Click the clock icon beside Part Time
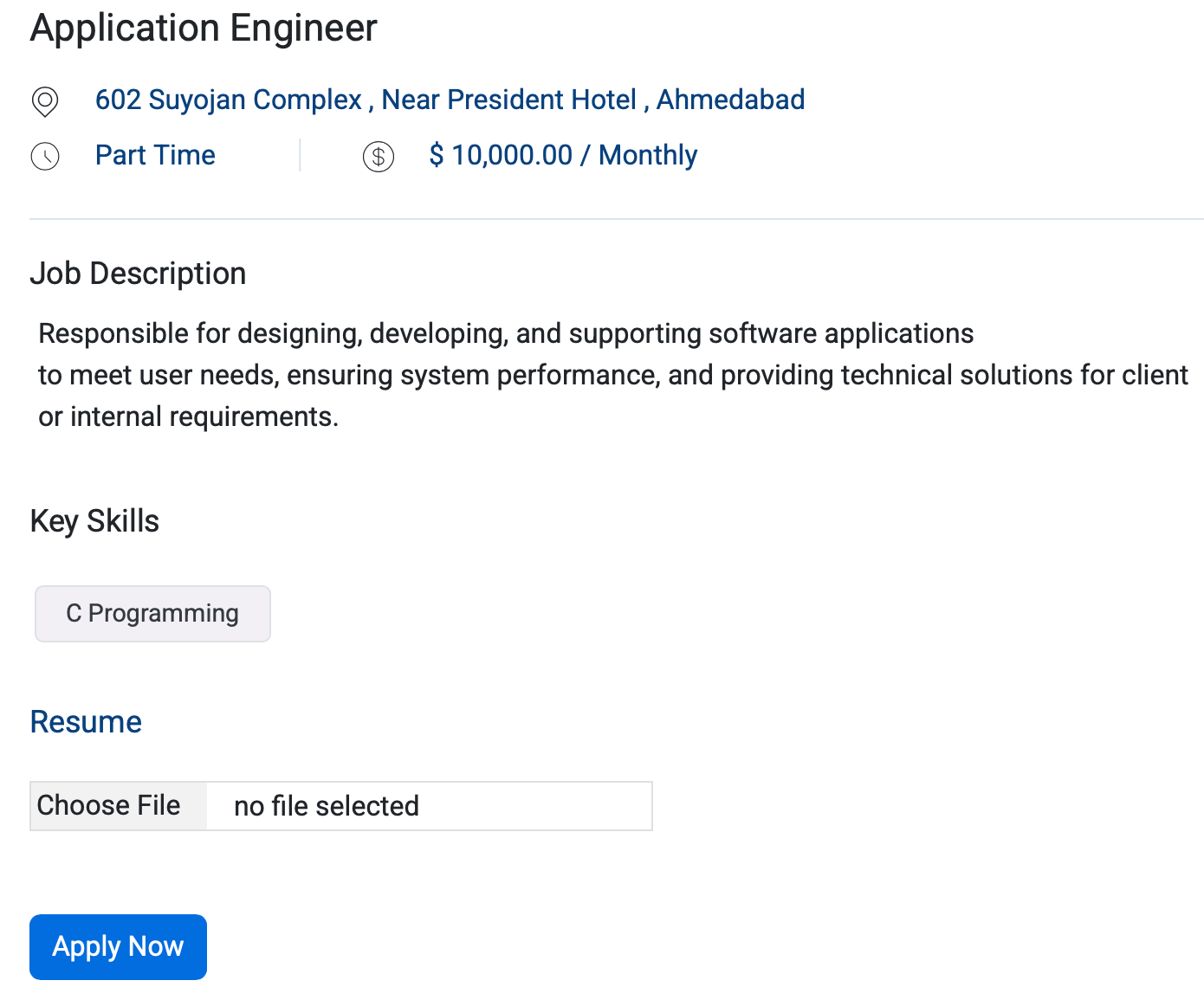This screenshot has height=987, width=1204. [x=45, y=157]
